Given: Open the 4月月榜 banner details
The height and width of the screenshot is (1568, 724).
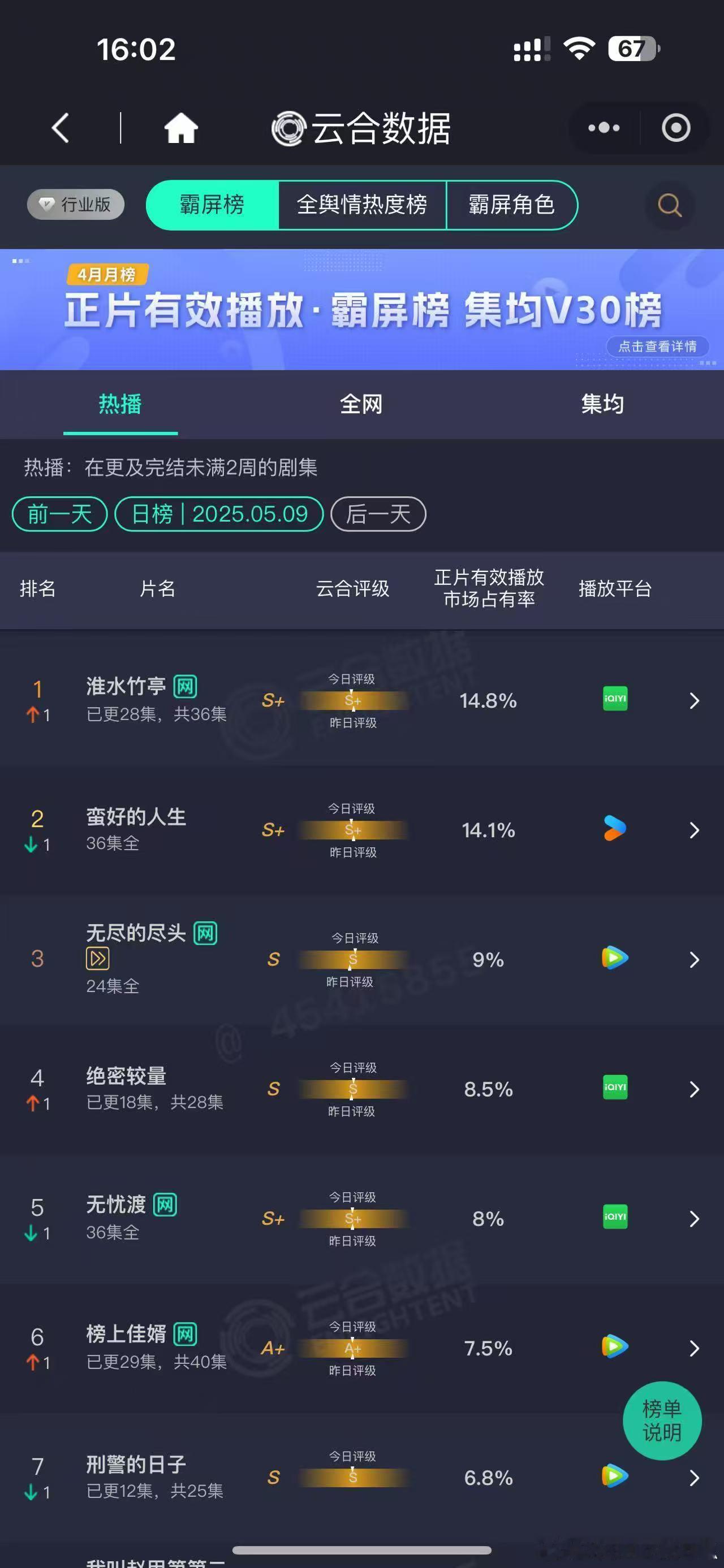Looking at the screenshot, I should click(361, 310).
